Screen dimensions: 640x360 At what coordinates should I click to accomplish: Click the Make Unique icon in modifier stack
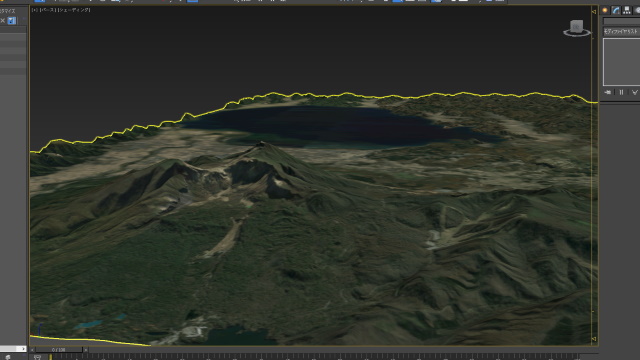pyautogui.click(x=635, y=93)
